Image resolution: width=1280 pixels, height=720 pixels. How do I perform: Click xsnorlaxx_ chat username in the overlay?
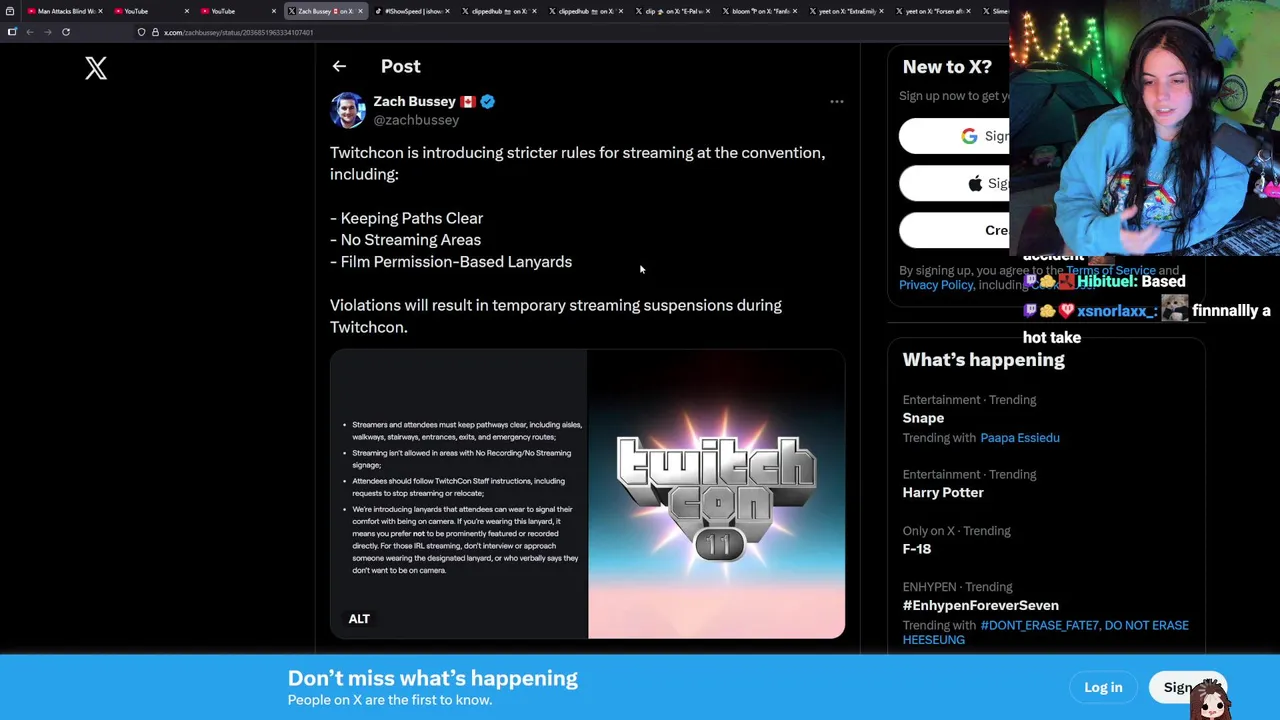1117,311
